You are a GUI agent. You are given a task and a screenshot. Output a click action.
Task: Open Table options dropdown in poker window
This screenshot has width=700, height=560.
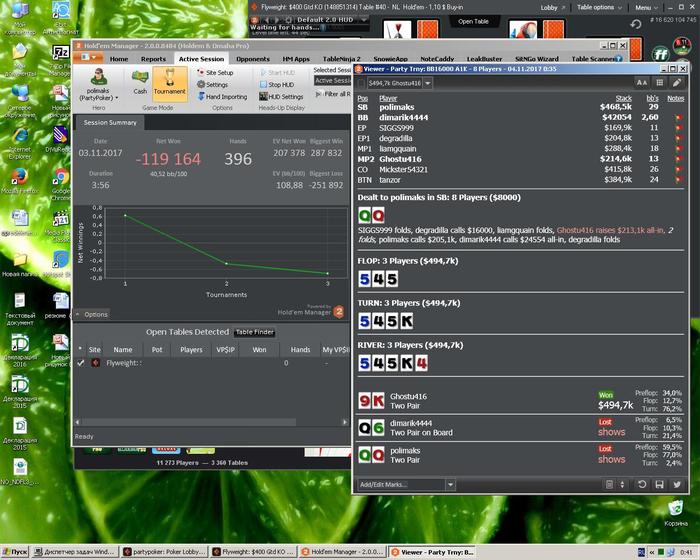click(599, 7)
